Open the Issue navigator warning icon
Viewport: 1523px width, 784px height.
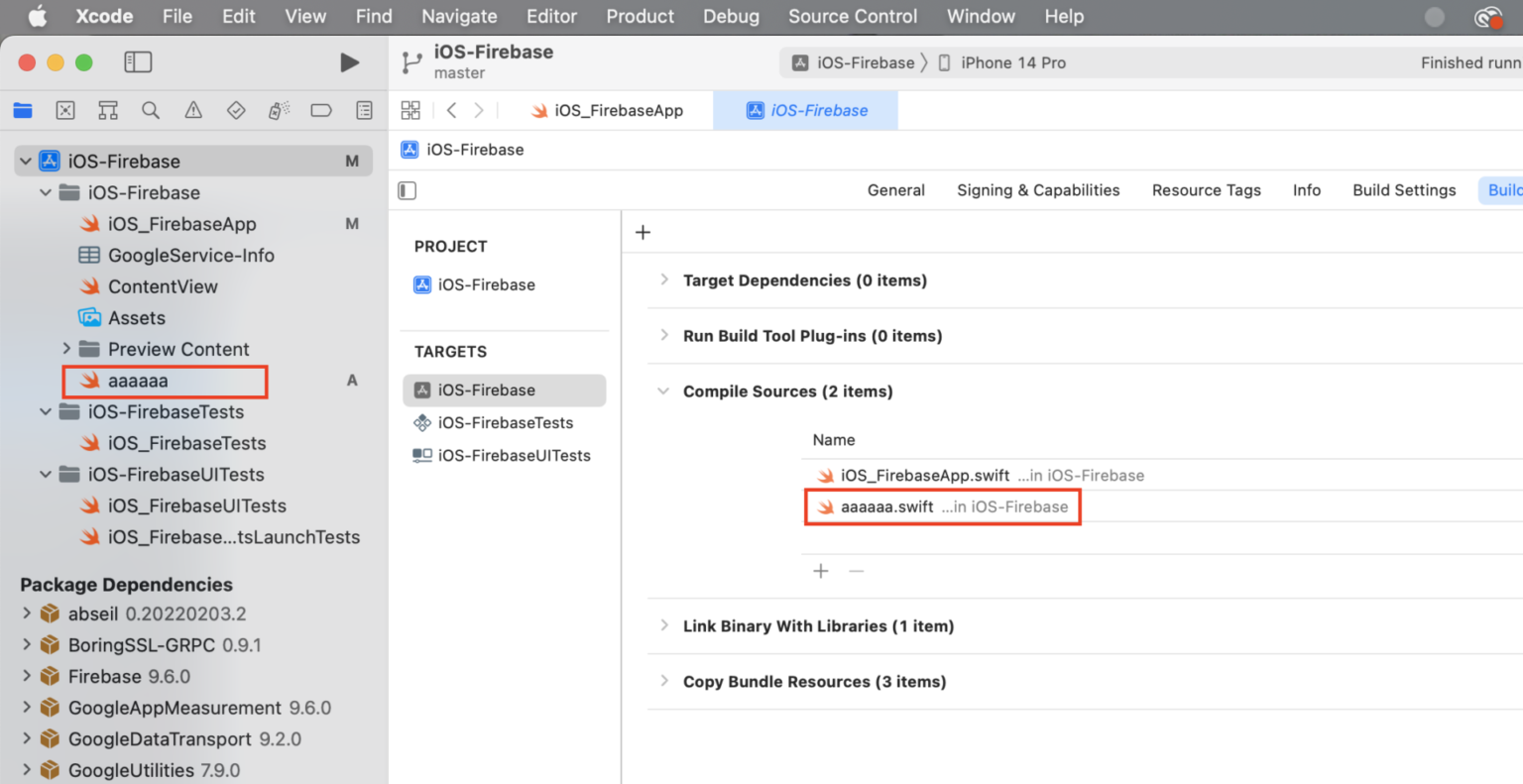(x=193, y=110)
